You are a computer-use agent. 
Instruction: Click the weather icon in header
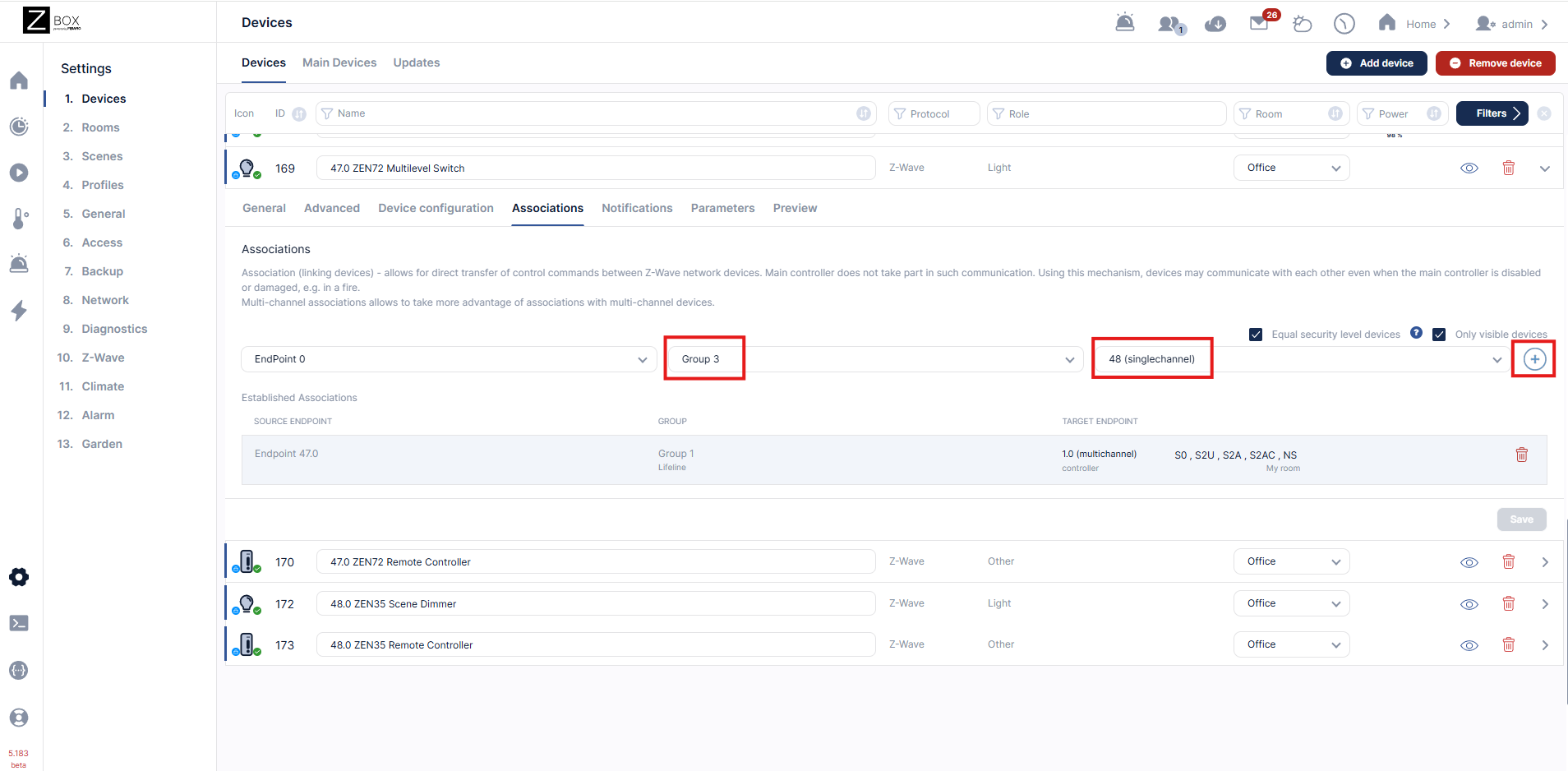click(1302, 24)
